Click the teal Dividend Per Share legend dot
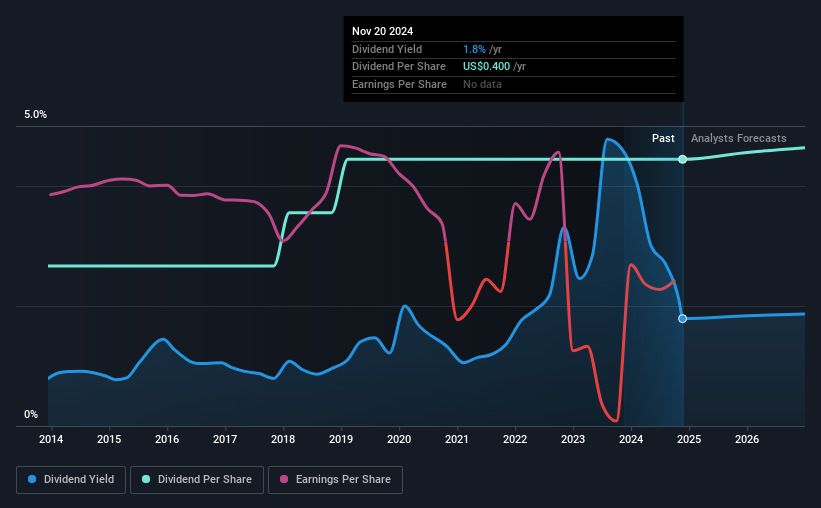 (x=146, y=479)
